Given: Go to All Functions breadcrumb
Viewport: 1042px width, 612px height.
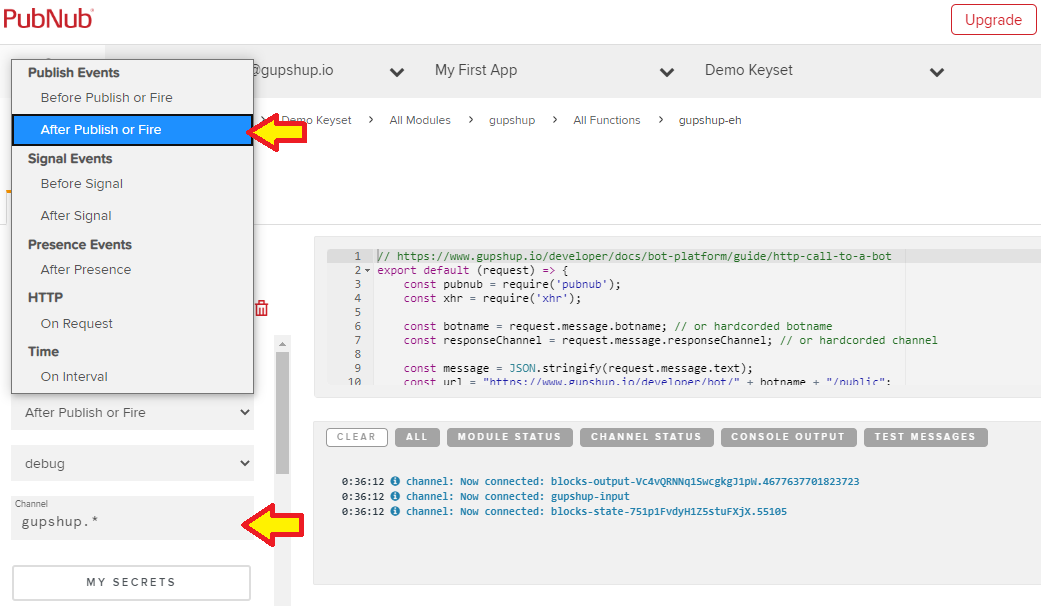Looking at the screenshot, I should pos(607,120).
